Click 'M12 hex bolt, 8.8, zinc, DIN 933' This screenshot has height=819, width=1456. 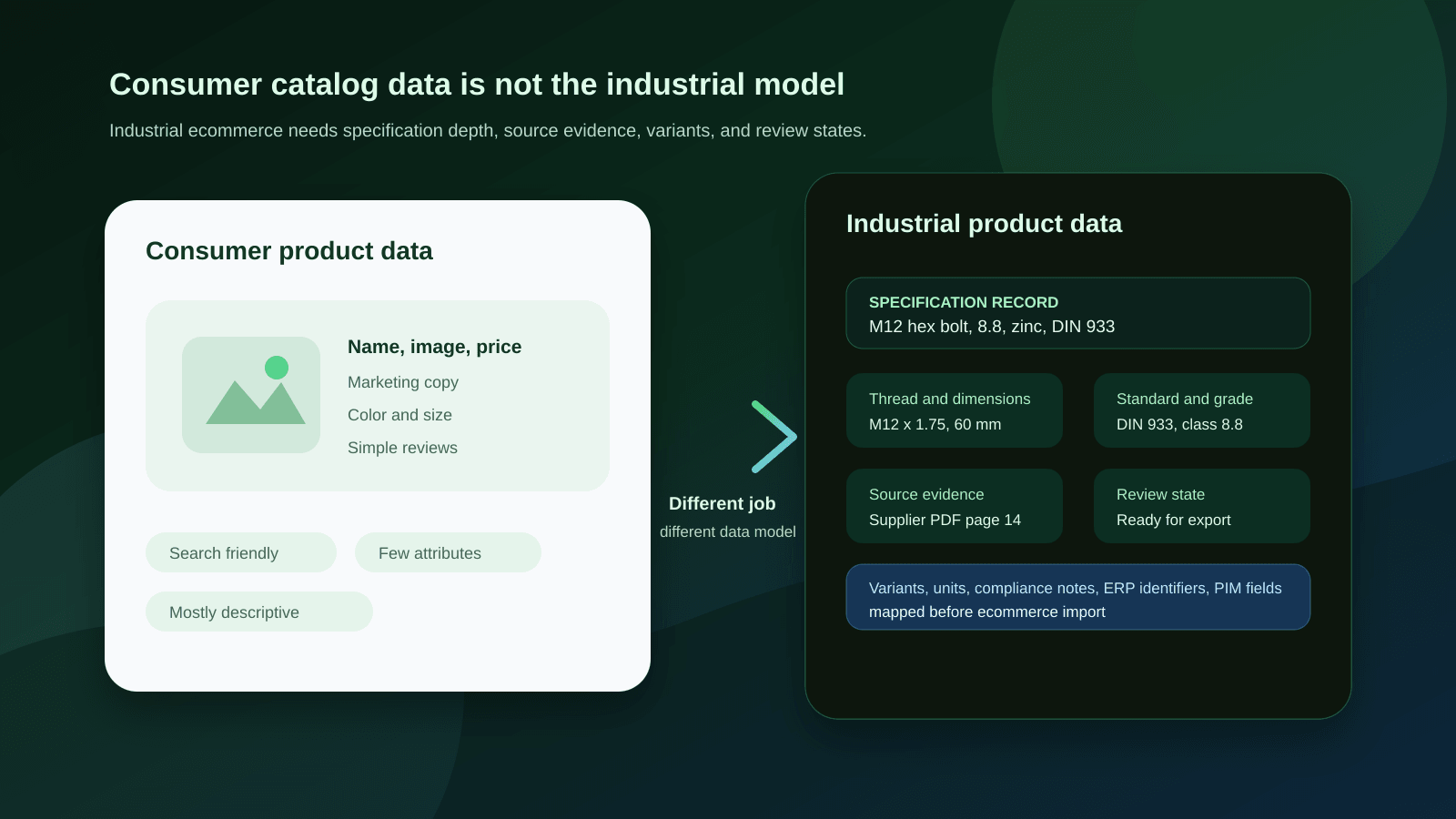(992, 327)
